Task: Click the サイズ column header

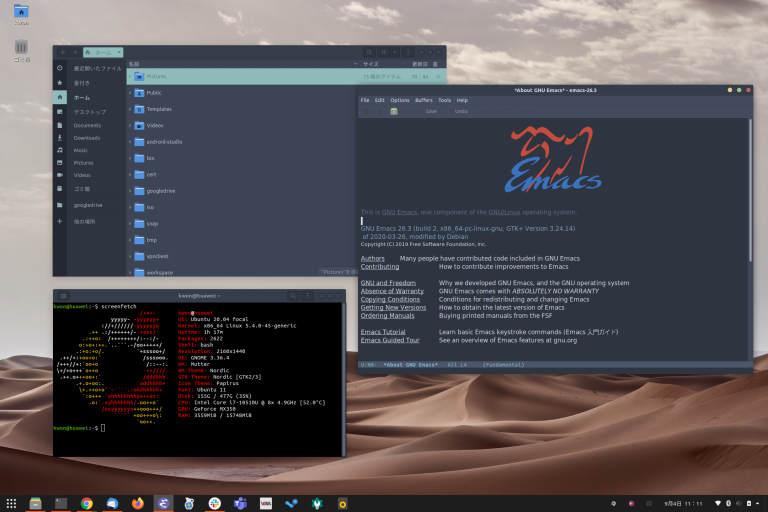Action: (x=370, y=64)
